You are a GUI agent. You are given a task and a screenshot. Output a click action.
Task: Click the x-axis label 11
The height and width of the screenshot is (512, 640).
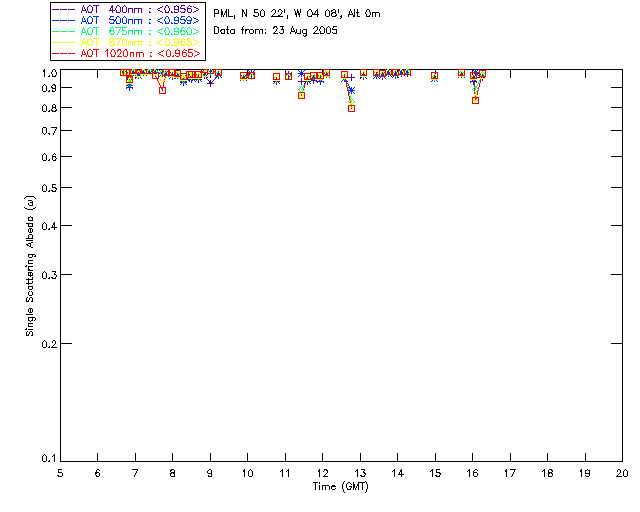coord(285,473)
